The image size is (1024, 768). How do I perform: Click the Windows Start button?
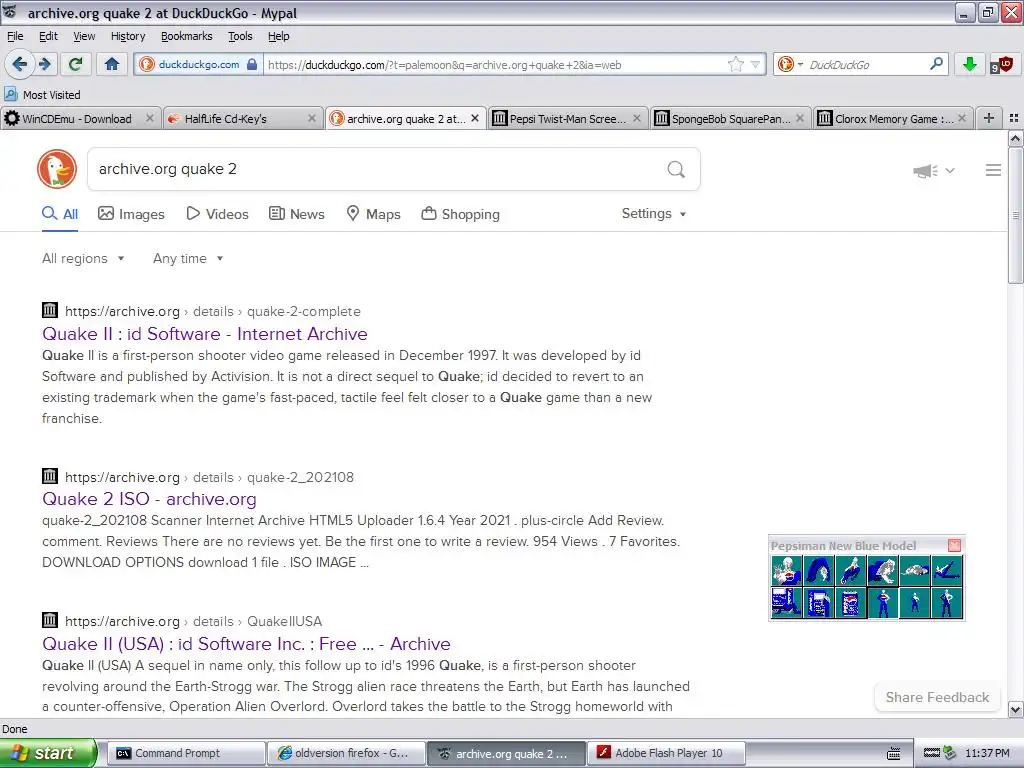pyautogui.click(x=48, y=753)
